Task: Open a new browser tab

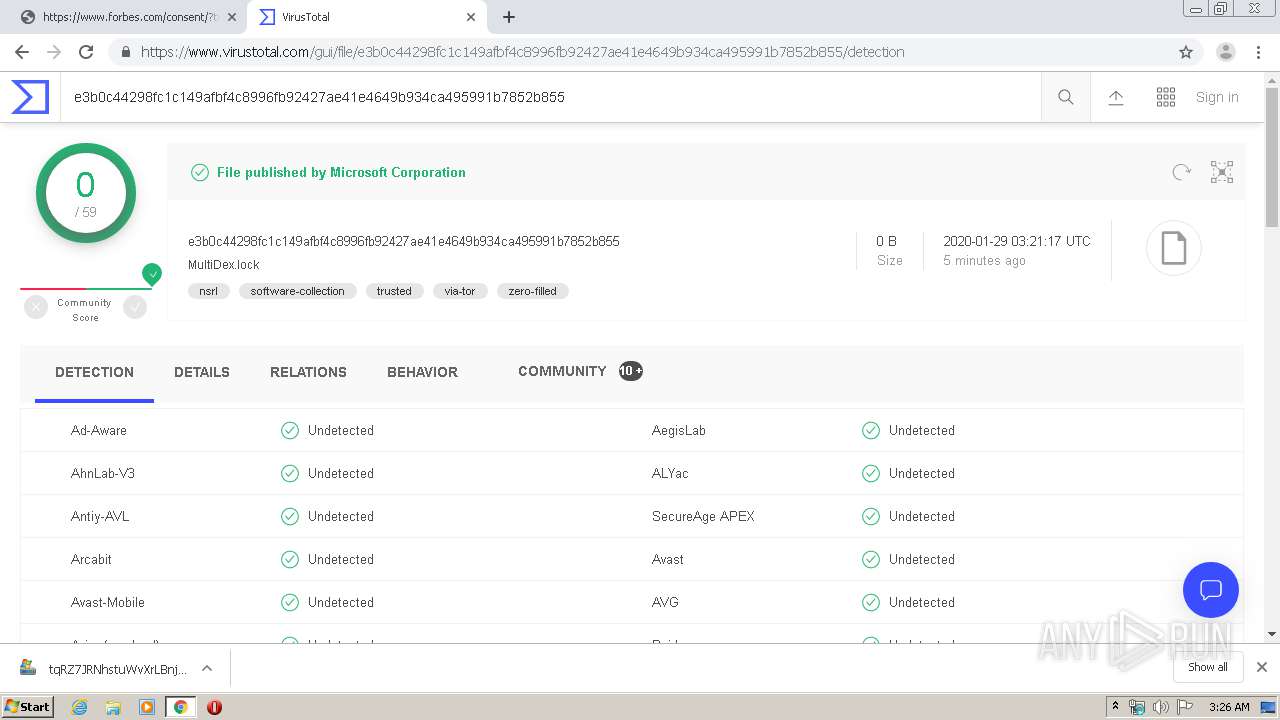Action: 509,17
